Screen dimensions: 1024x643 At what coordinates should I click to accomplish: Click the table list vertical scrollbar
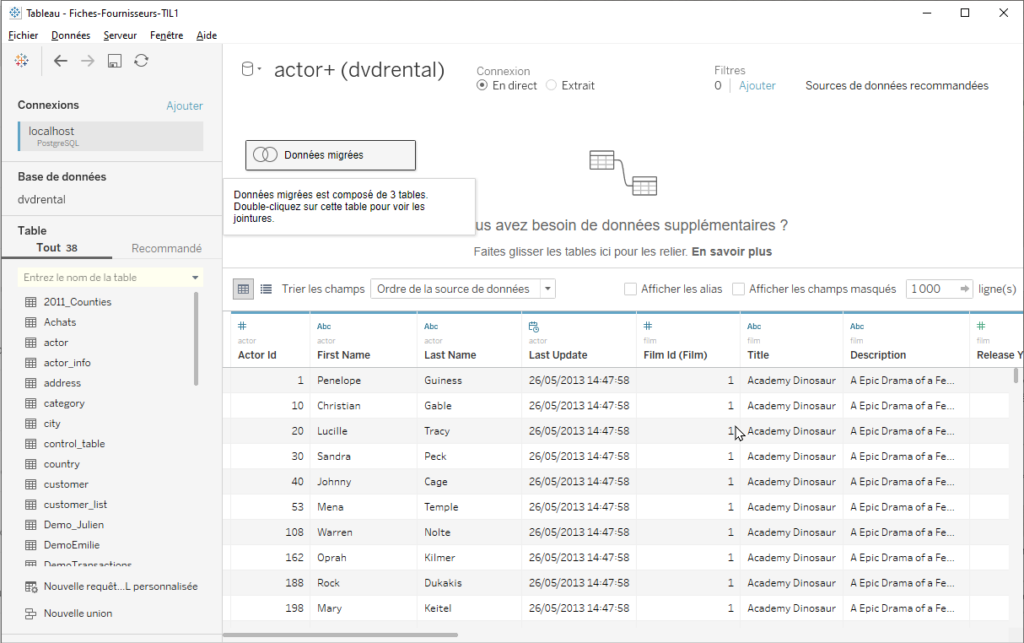pos(195,338)
